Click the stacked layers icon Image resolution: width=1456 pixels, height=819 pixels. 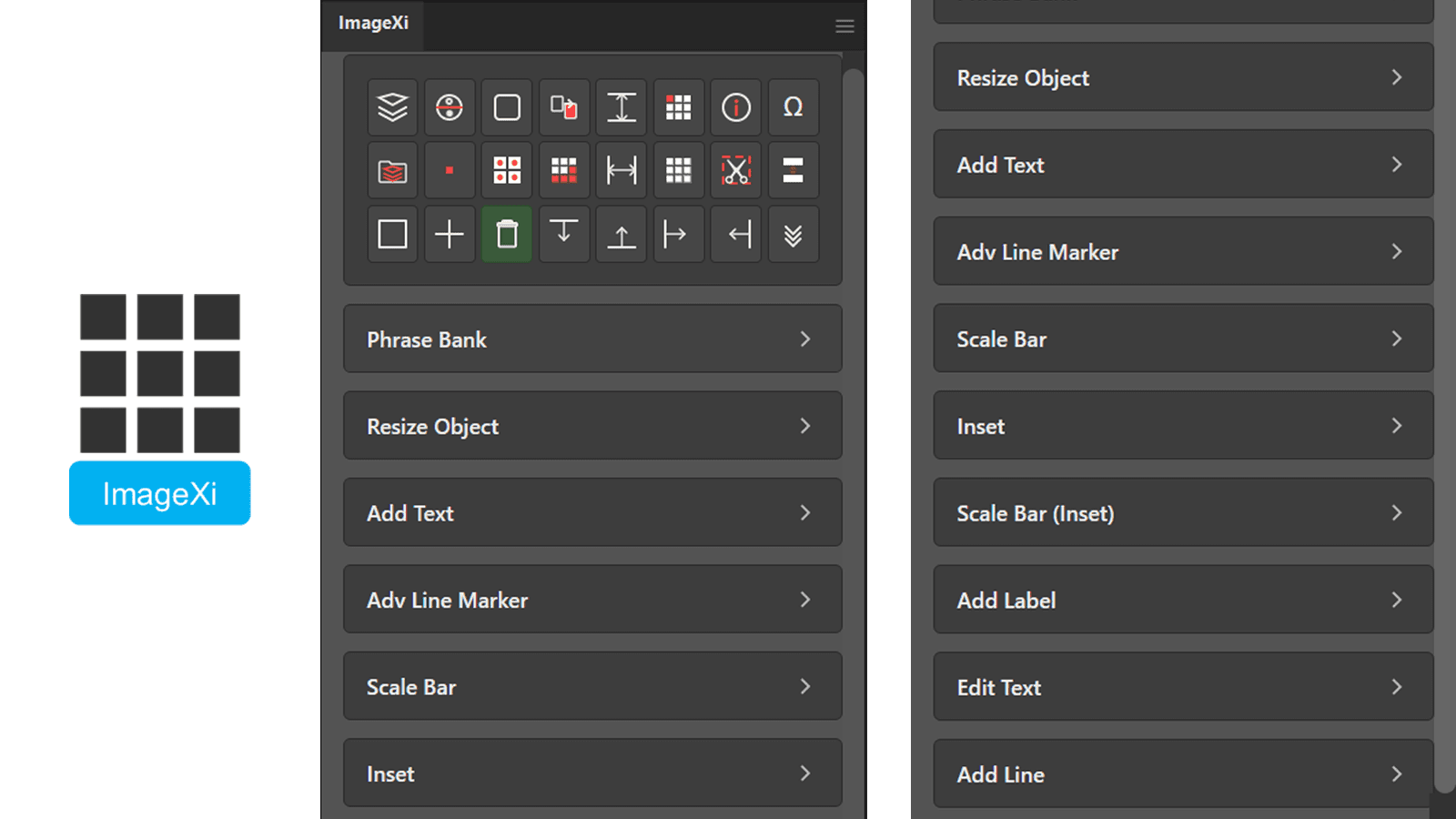point(392,107)
